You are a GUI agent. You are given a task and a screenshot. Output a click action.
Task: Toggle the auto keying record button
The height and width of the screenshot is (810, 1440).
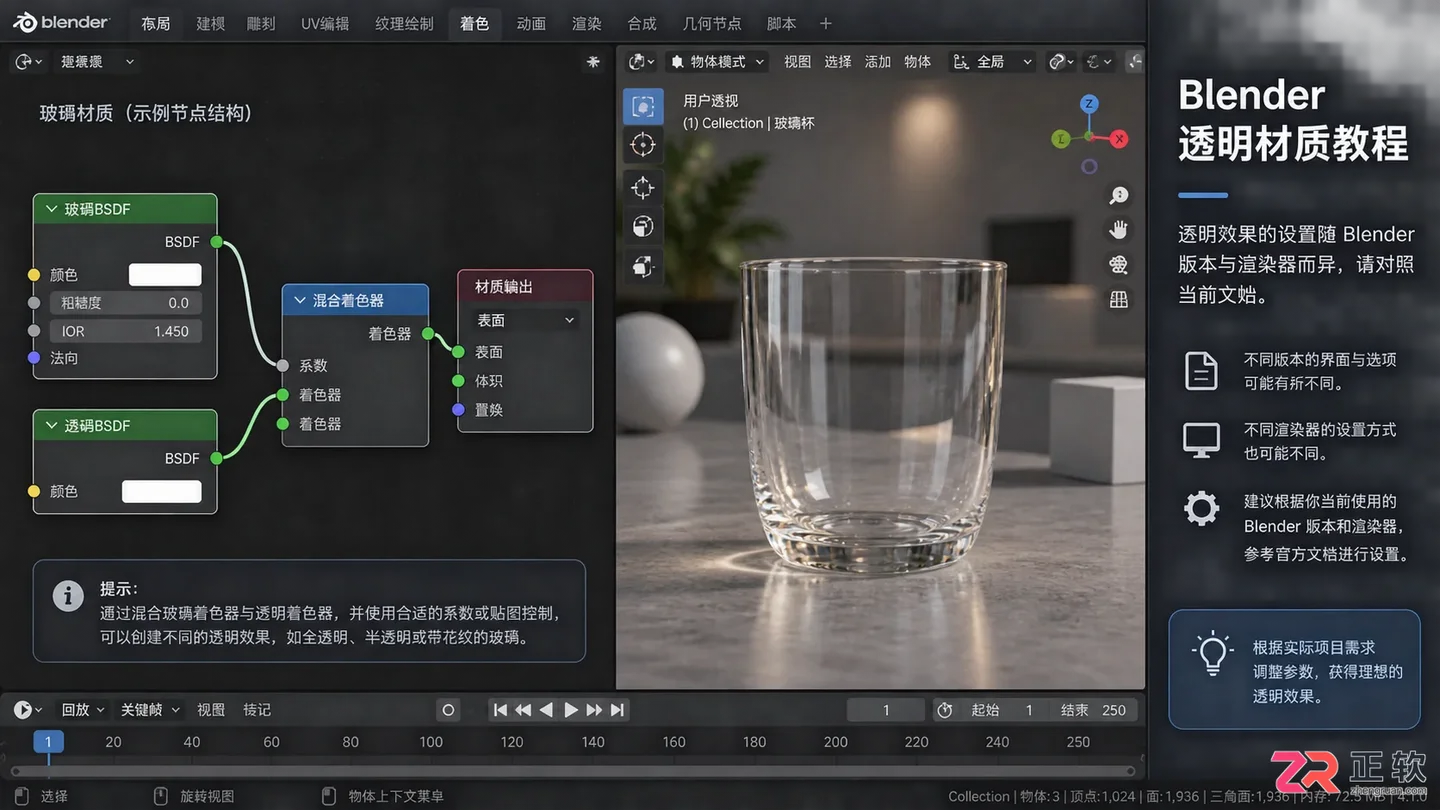(448, 710)
